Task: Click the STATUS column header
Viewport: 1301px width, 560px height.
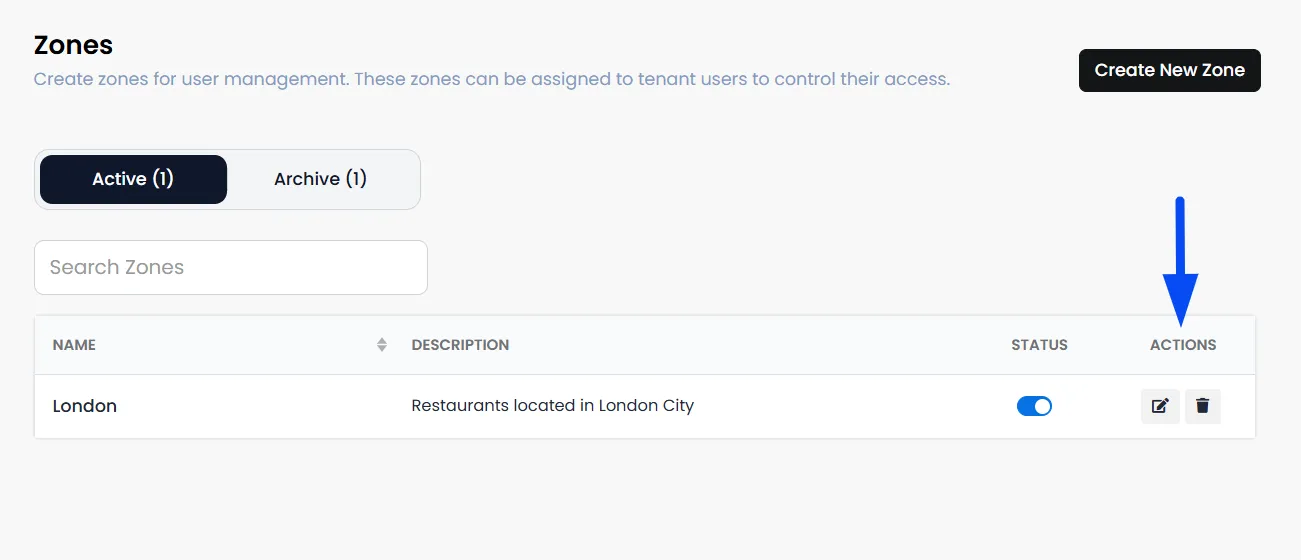Action: click(1039, 345)
